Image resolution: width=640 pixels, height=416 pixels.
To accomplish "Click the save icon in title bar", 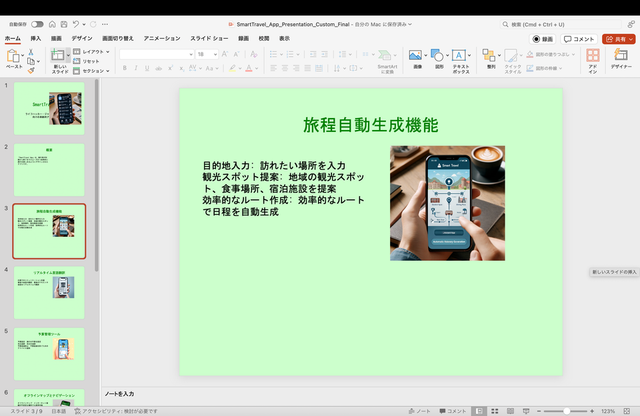I will [63, 23].
